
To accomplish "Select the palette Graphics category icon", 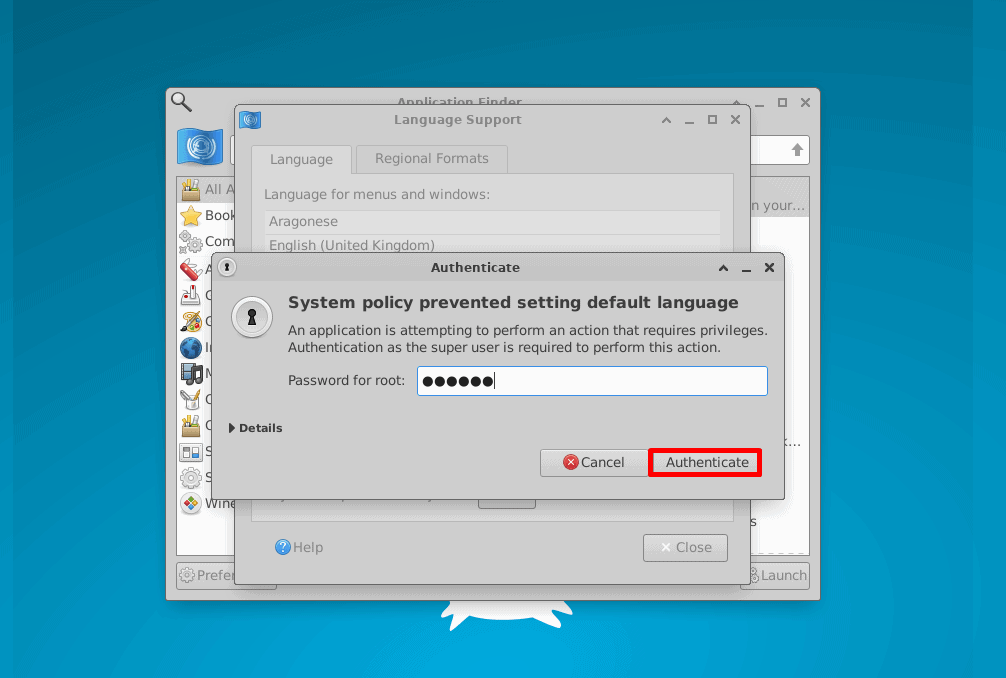I will pyautogui.click(x=191, y=321).
